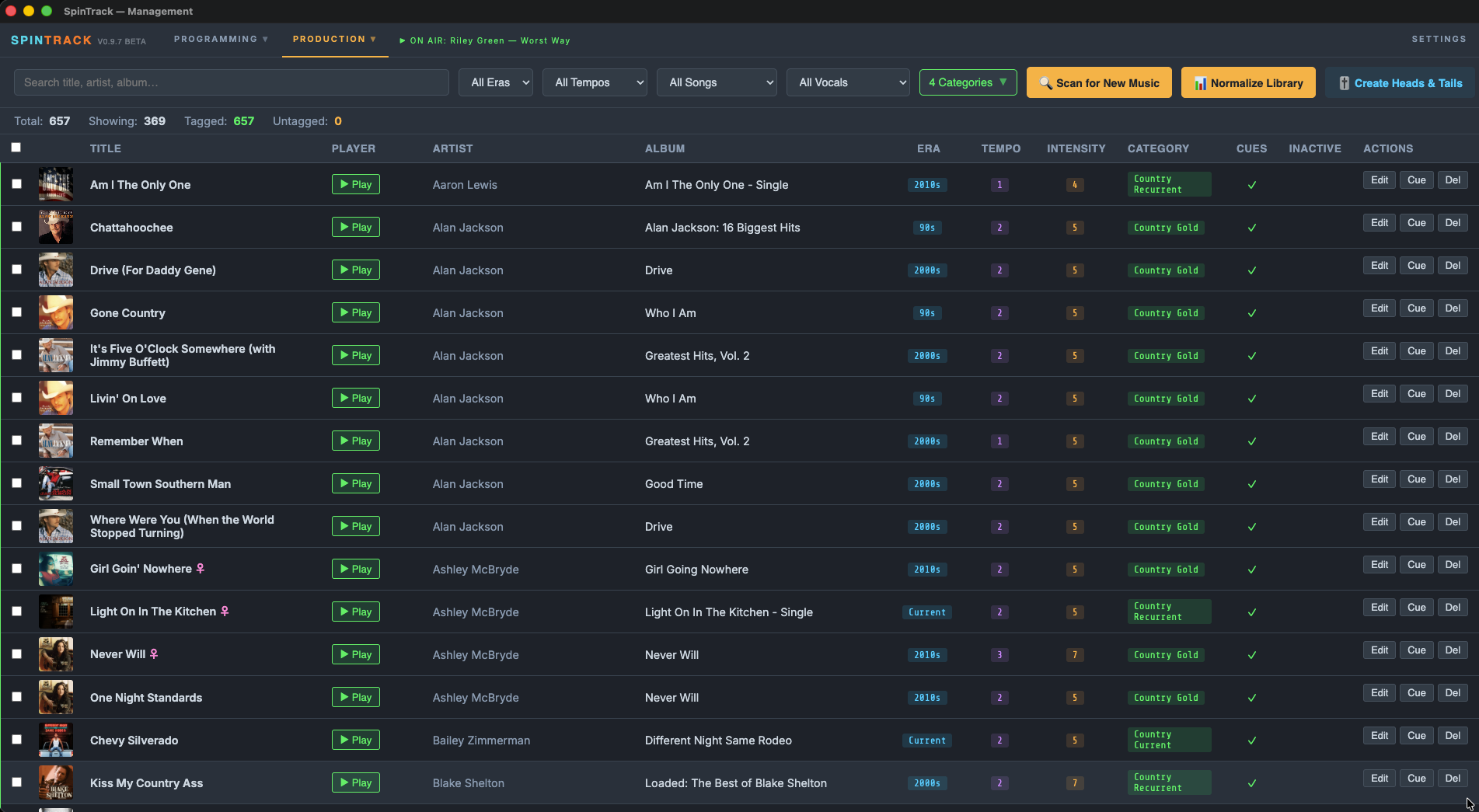Sort by the Album column header

point(665,148)
